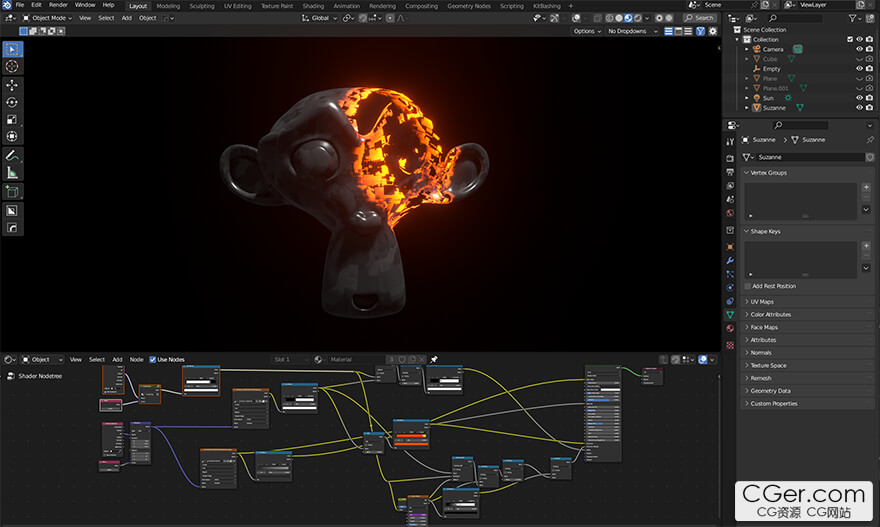Open the Global orientation dropdown
The height and width of the screenshot is (527, 880).
click(319, 18)
